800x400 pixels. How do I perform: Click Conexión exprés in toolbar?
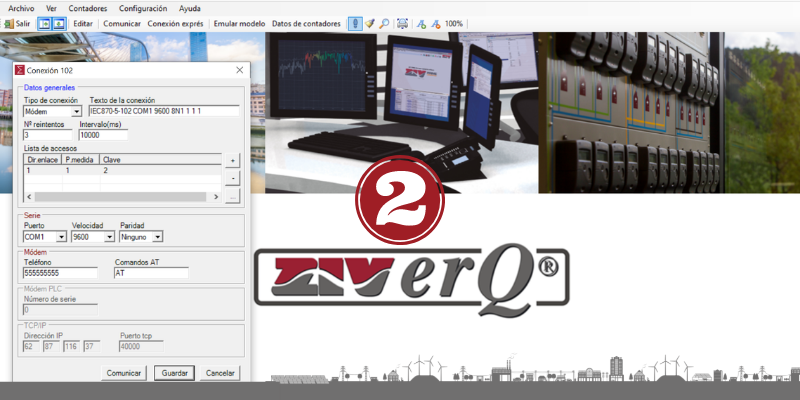(x=176, y=23)
